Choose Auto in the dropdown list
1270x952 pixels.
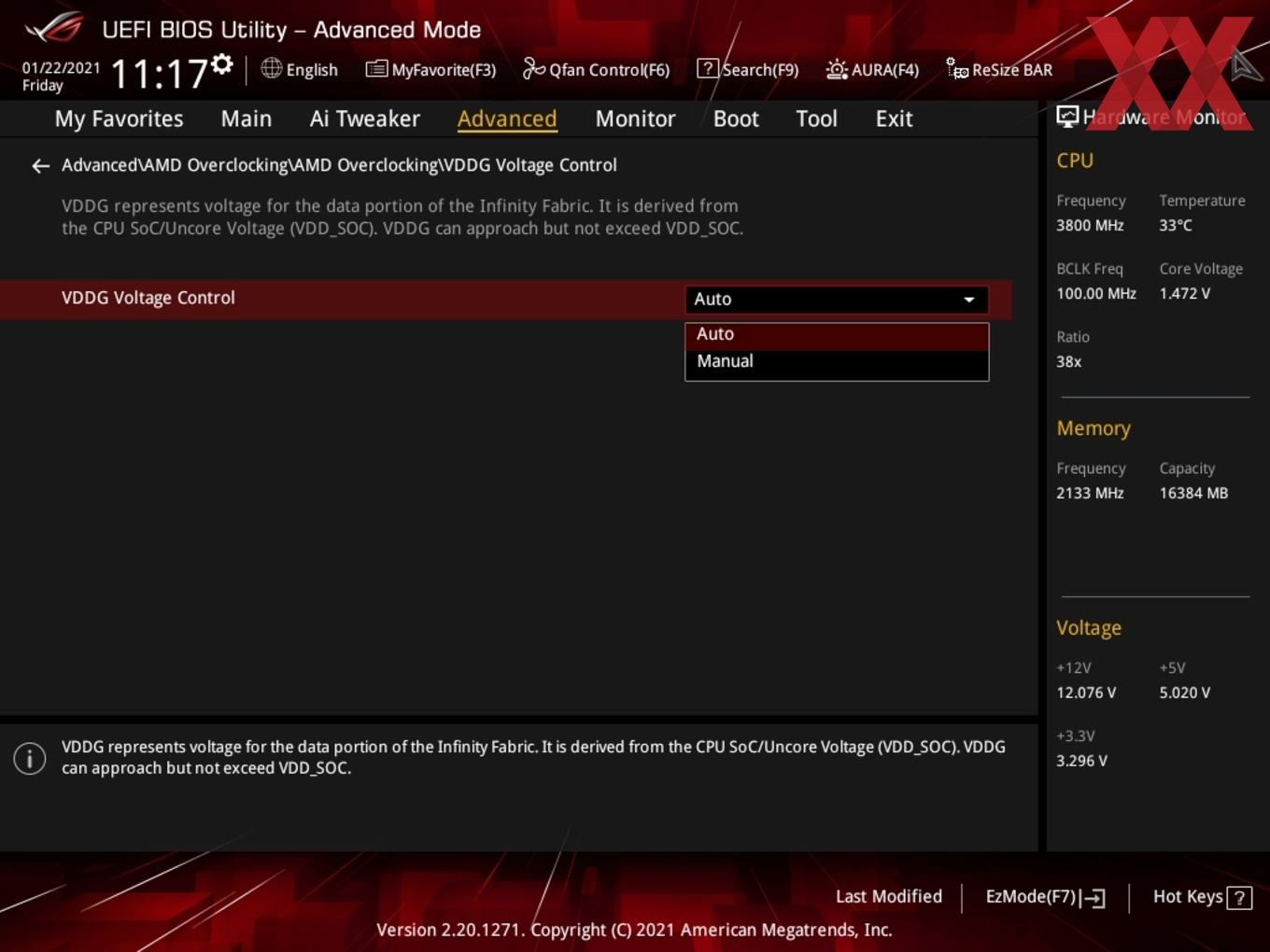[x=837, y=334]
